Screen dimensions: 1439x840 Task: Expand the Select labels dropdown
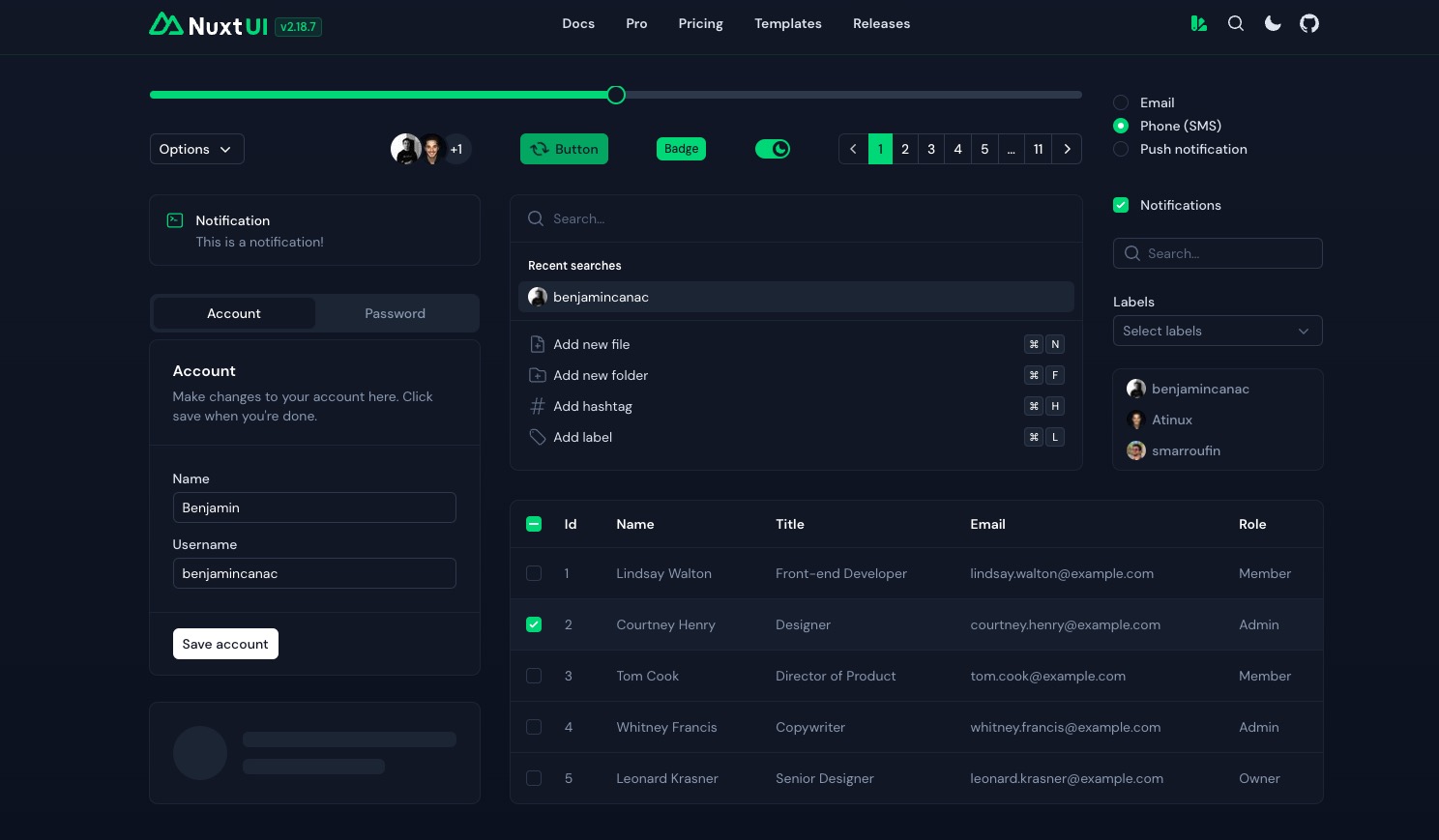[x=1217, y=331]
